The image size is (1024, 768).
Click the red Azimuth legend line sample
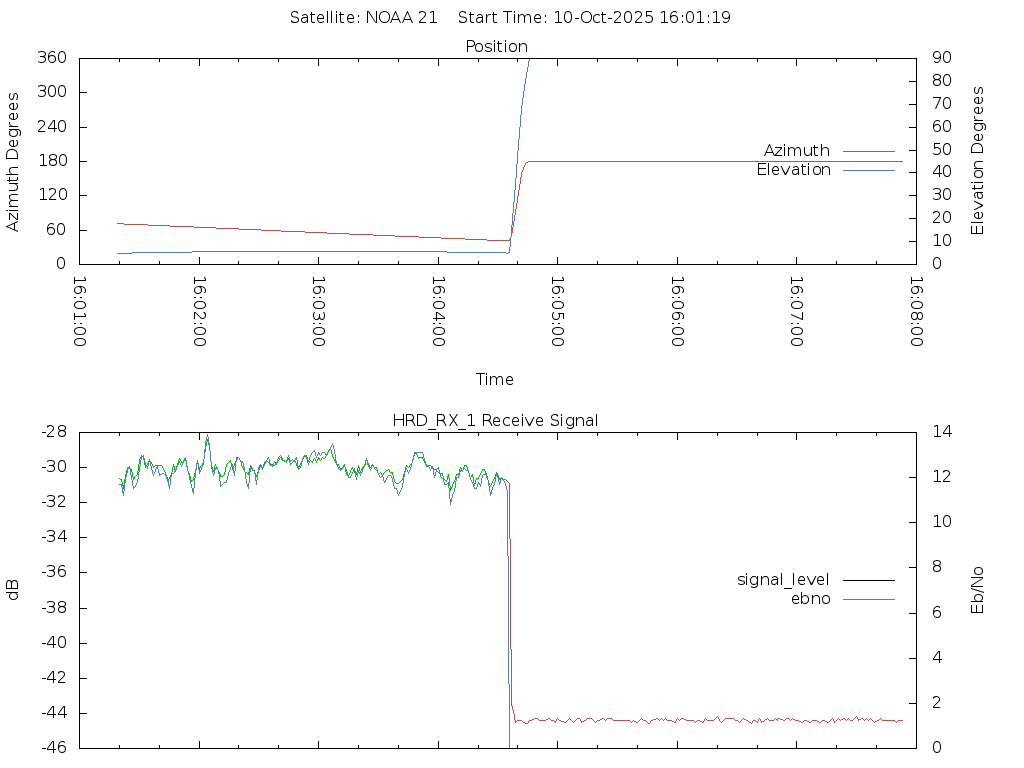[868, 151]
